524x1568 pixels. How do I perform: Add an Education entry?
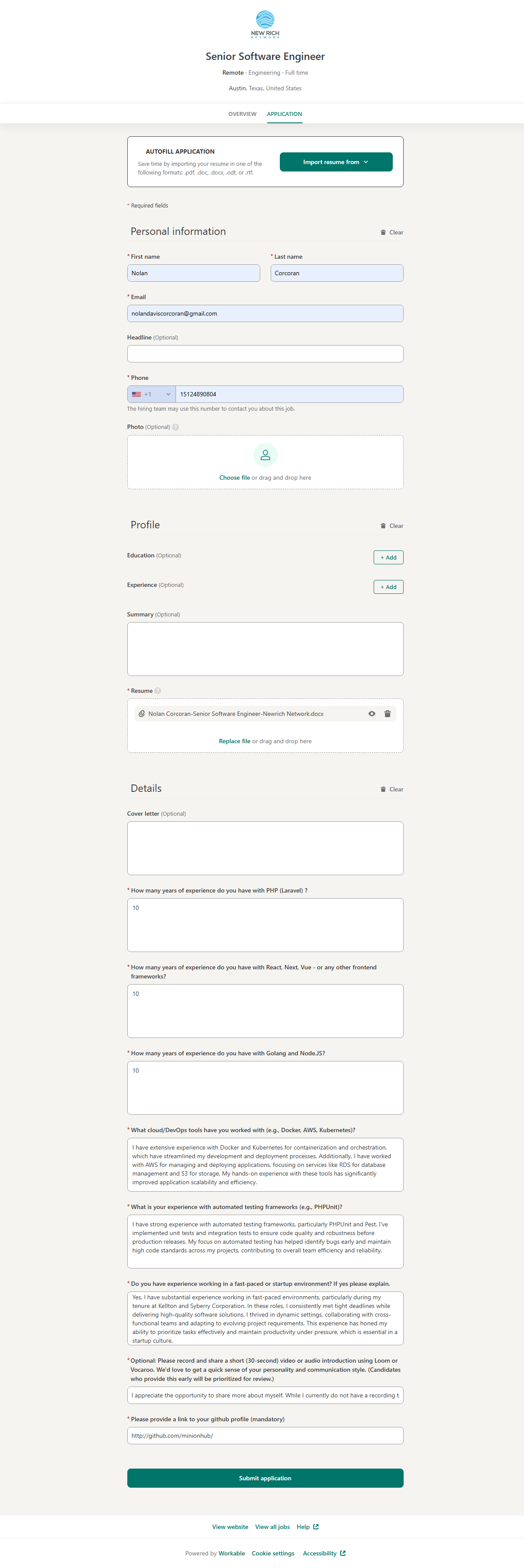click(x=388, y=557)
